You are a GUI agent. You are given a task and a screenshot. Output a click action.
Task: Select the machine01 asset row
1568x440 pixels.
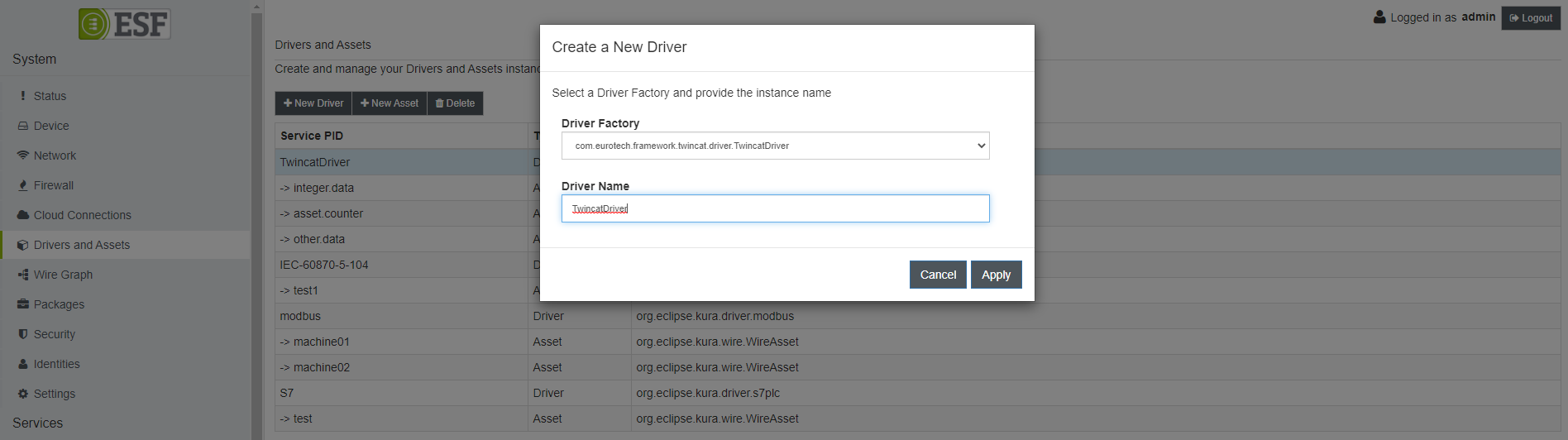pyautogui.click(x=918, y=342)
